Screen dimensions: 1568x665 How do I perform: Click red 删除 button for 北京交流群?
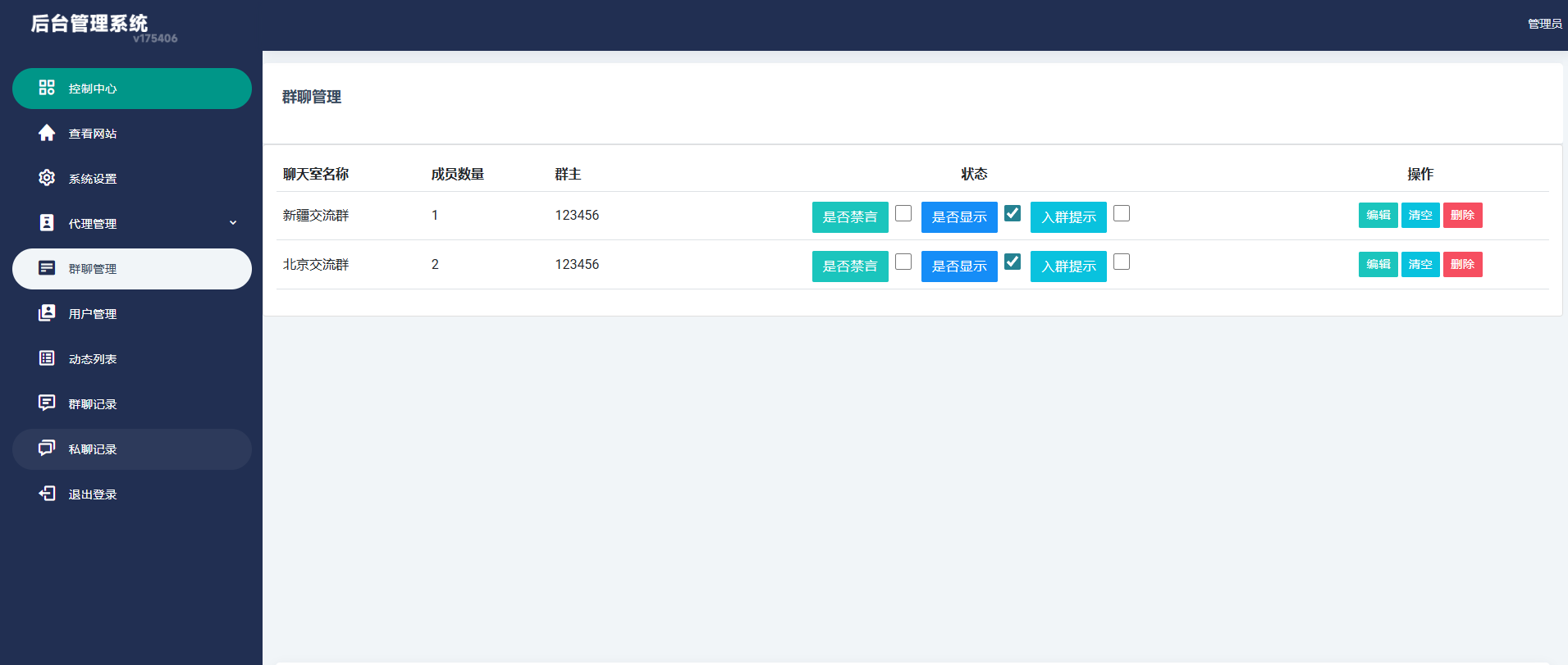(1462, 265)
